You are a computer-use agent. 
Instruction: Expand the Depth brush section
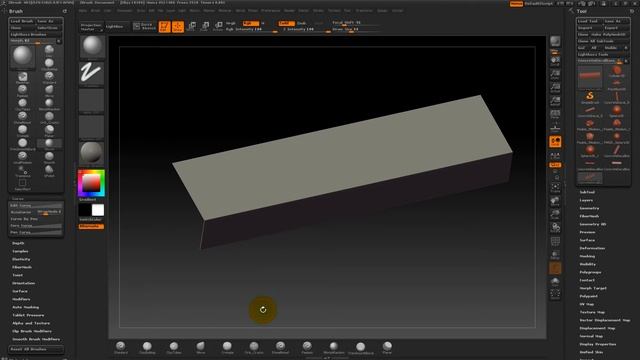[x=18, y=243]
